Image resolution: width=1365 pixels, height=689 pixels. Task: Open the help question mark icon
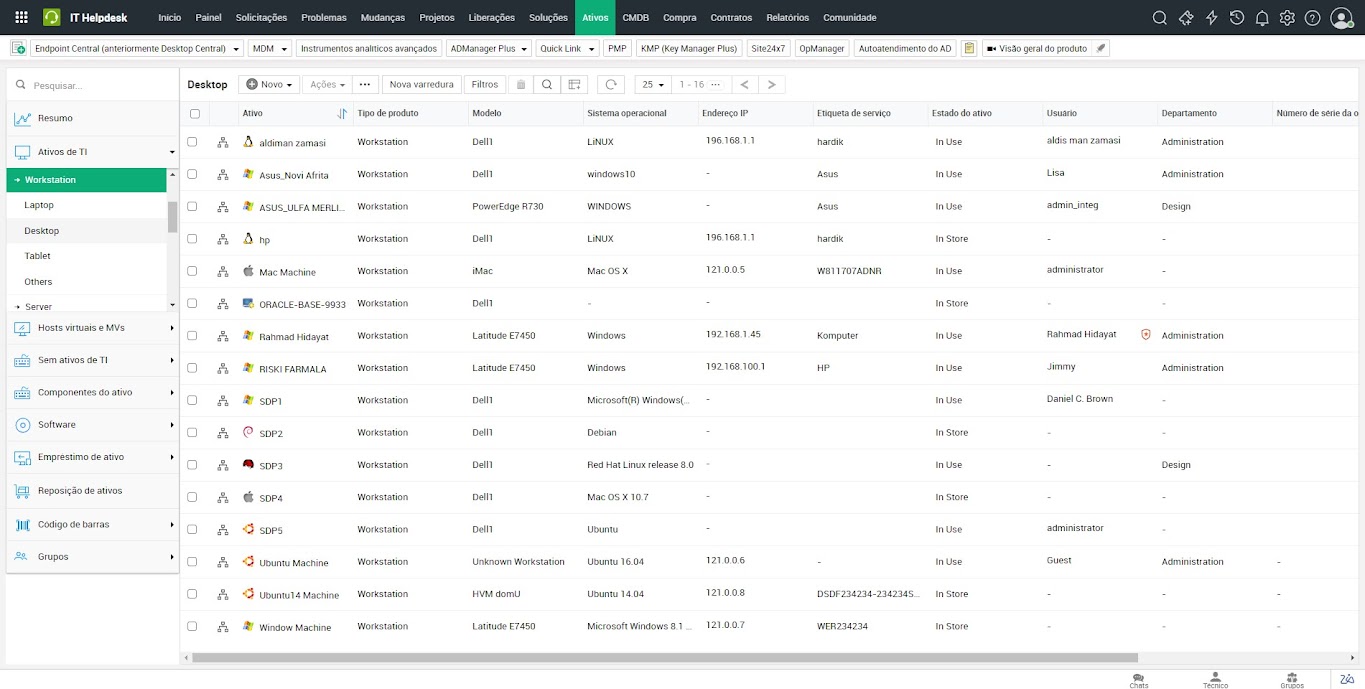point(1313,17)
